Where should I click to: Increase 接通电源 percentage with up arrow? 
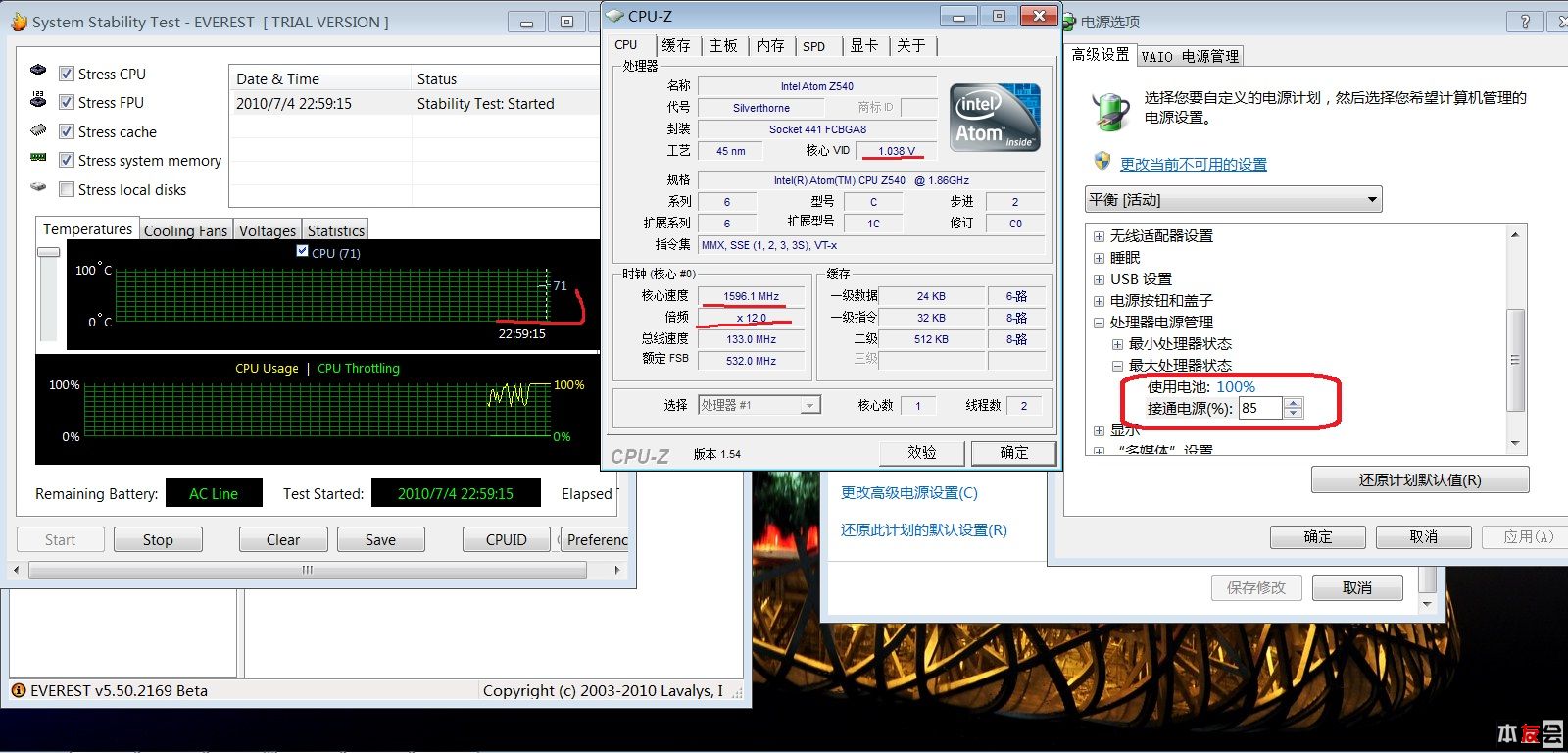click(1294, 403)
